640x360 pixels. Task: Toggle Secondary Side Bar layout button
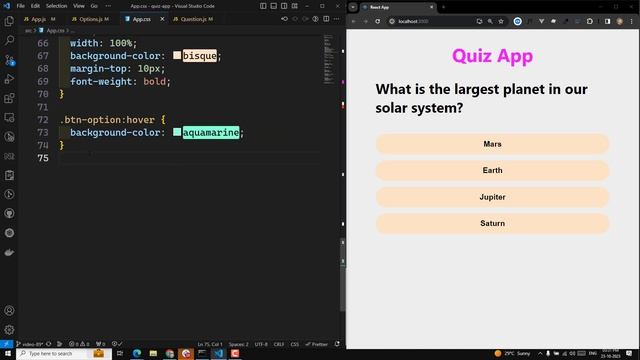284,6
